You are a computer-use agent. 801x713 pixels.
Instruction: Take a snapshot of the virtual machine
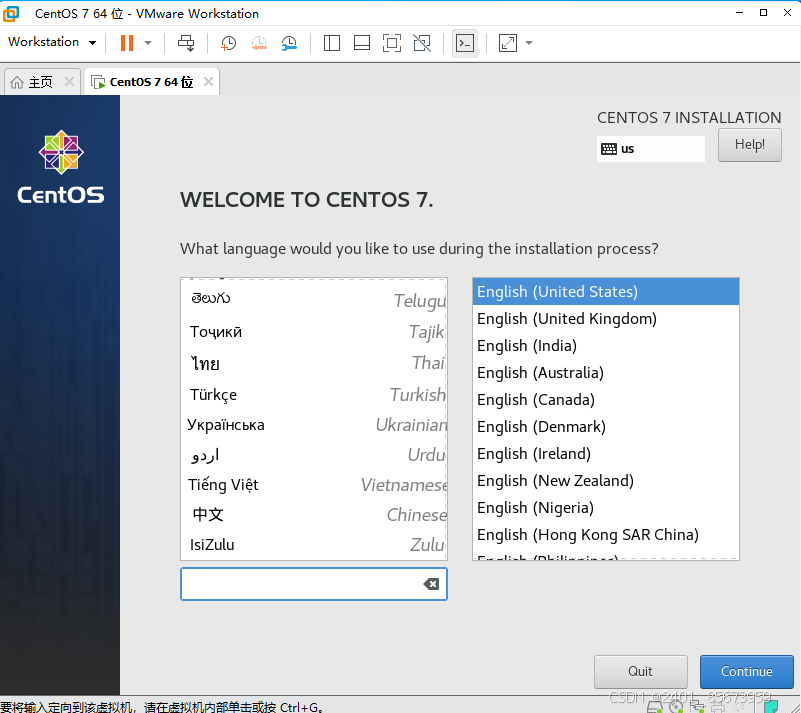[x=228, y=43]
